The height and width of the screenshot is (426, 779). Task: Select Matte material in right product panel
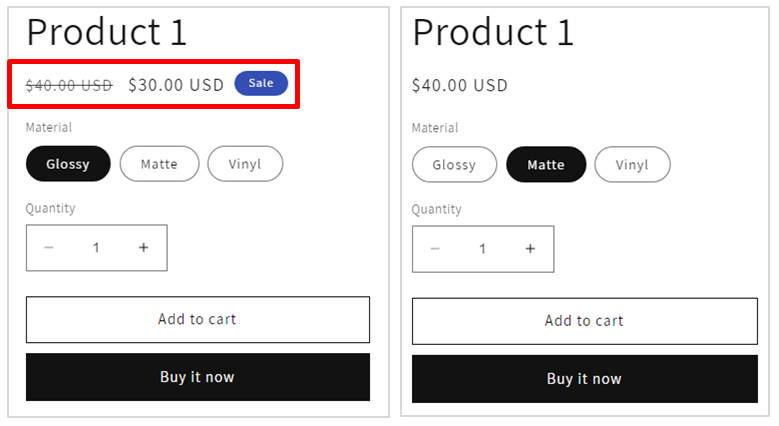pos(546,165)
